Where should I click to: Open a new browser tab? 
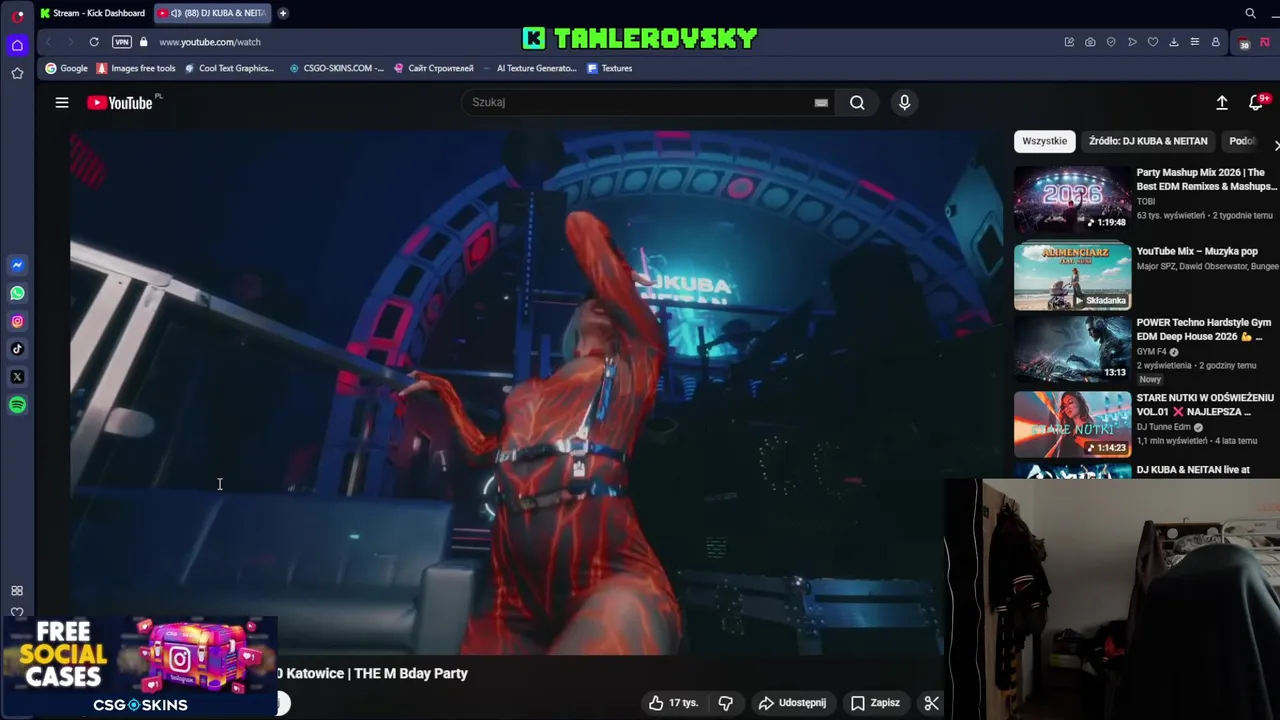(283, 13)
